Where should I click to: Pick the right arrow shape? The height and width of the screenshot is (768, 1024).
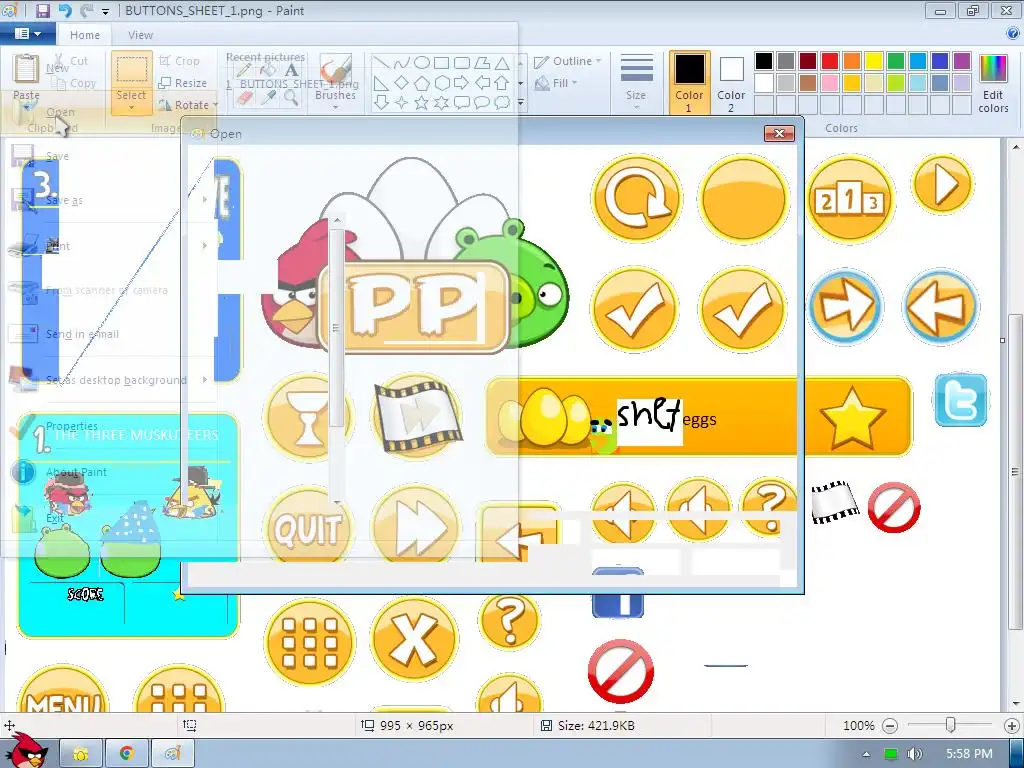(461, 83)
